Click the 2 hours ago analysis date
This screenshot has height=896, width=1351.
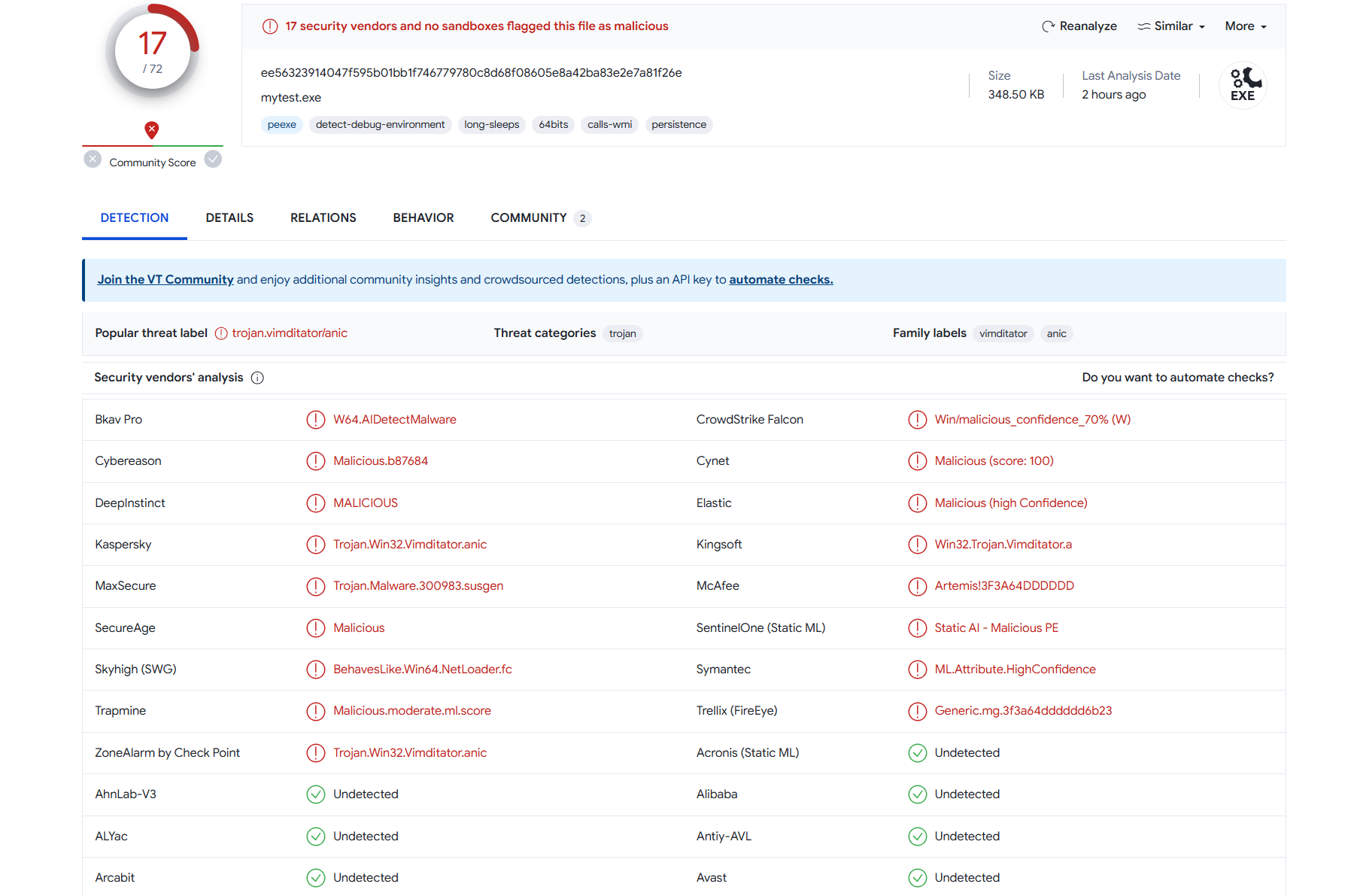(x=1114, y=95)
